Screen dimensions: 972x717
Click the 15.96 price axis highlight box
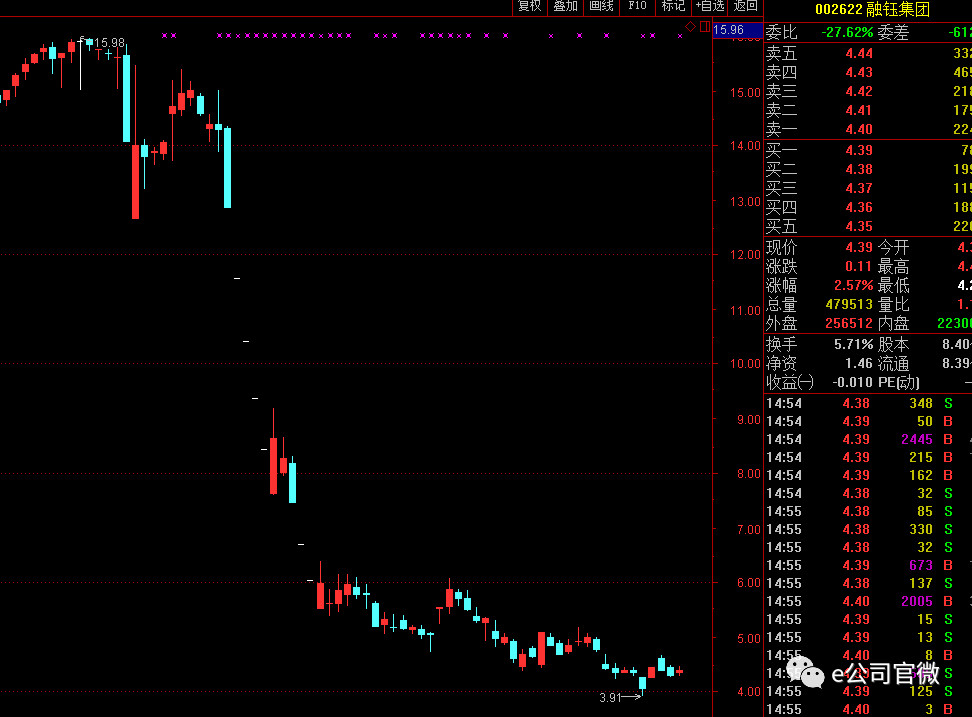(729, 30)
